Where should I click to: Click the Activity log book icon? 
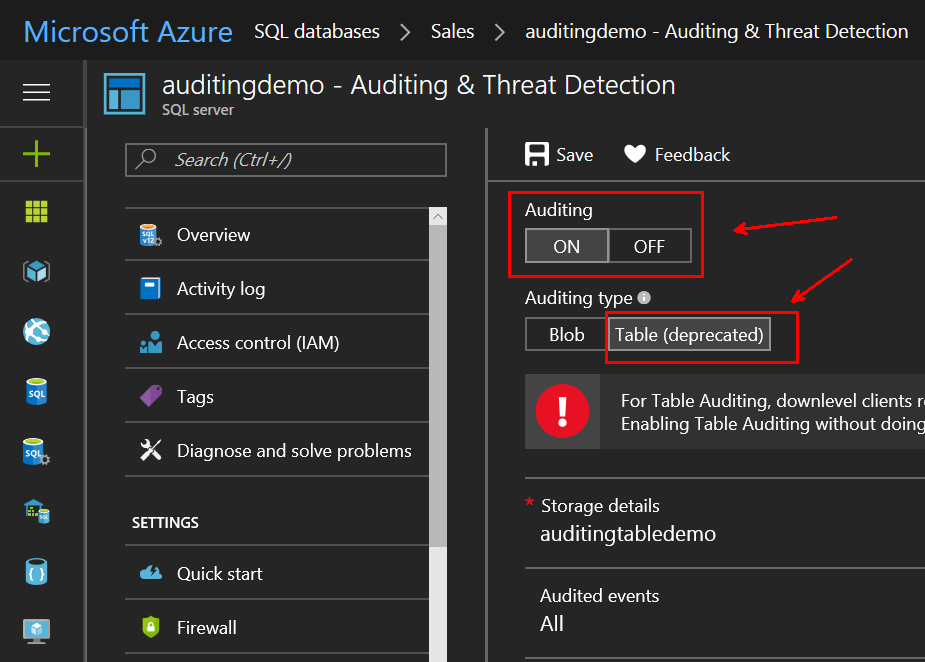click(150, 289)
